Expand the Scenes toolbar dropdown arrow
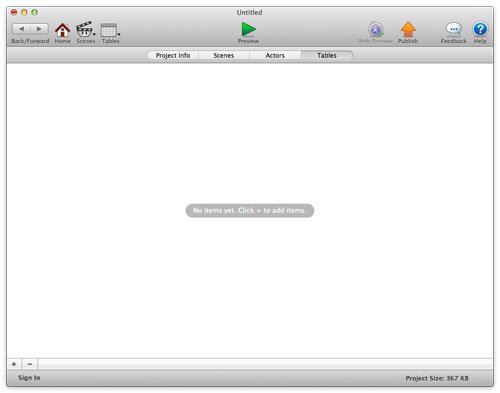Screen dimensions: 500x393 pos(94,34)
